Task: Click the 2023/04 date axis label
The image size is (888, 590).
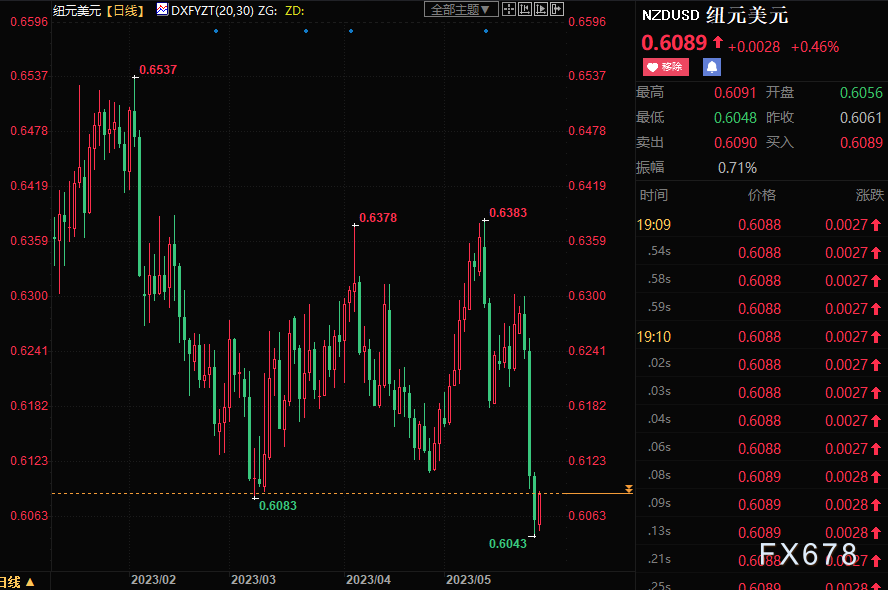Action: [368, 580]
